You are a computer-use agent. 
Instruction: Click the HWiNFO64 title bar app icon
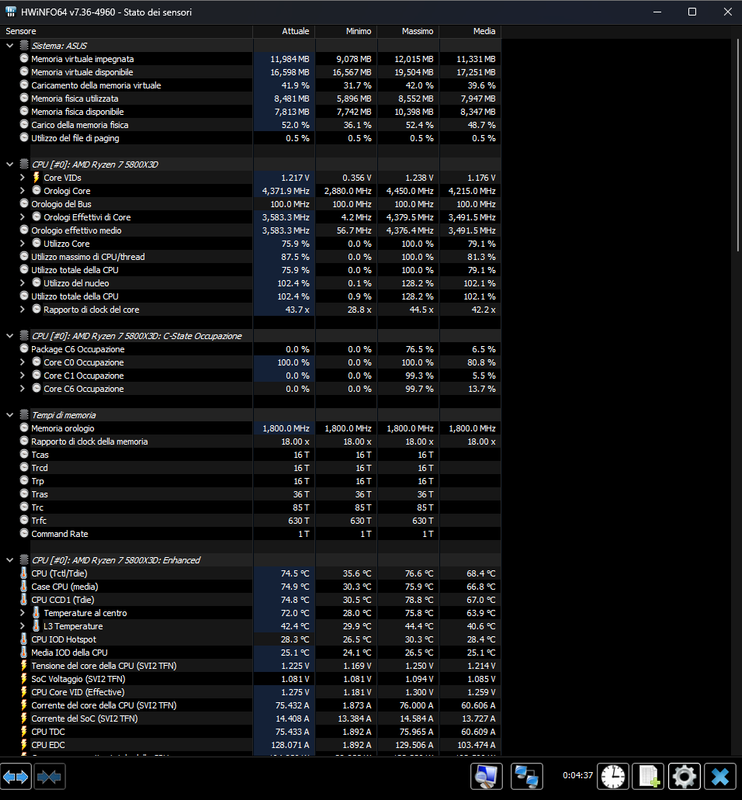point(11,12)
